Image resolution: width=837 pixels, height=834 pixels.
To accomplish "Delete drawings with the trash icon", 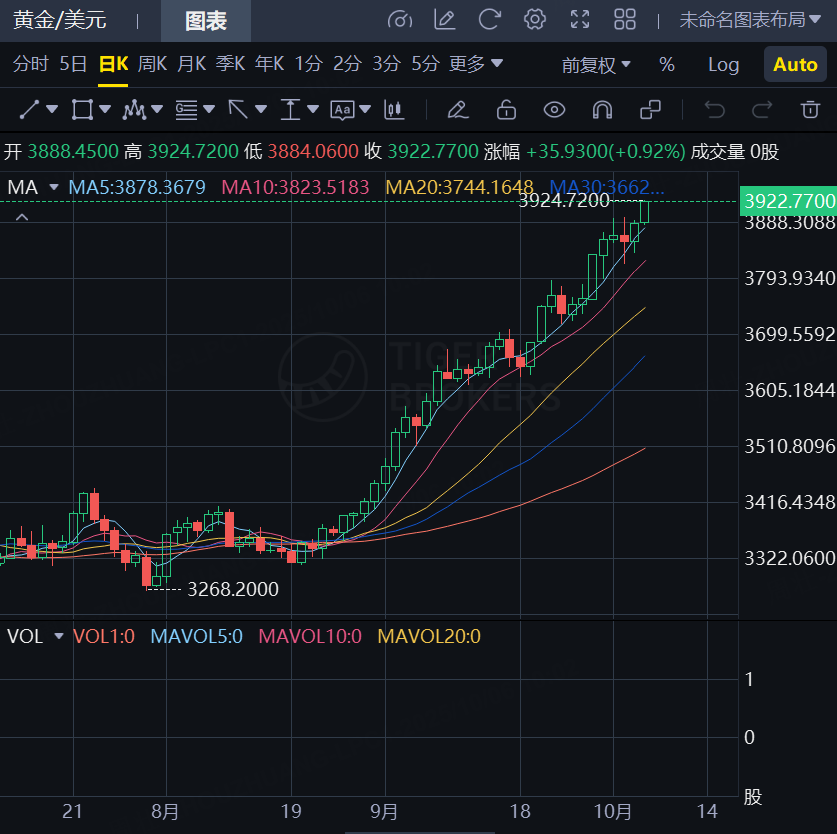I will [810, 109].
